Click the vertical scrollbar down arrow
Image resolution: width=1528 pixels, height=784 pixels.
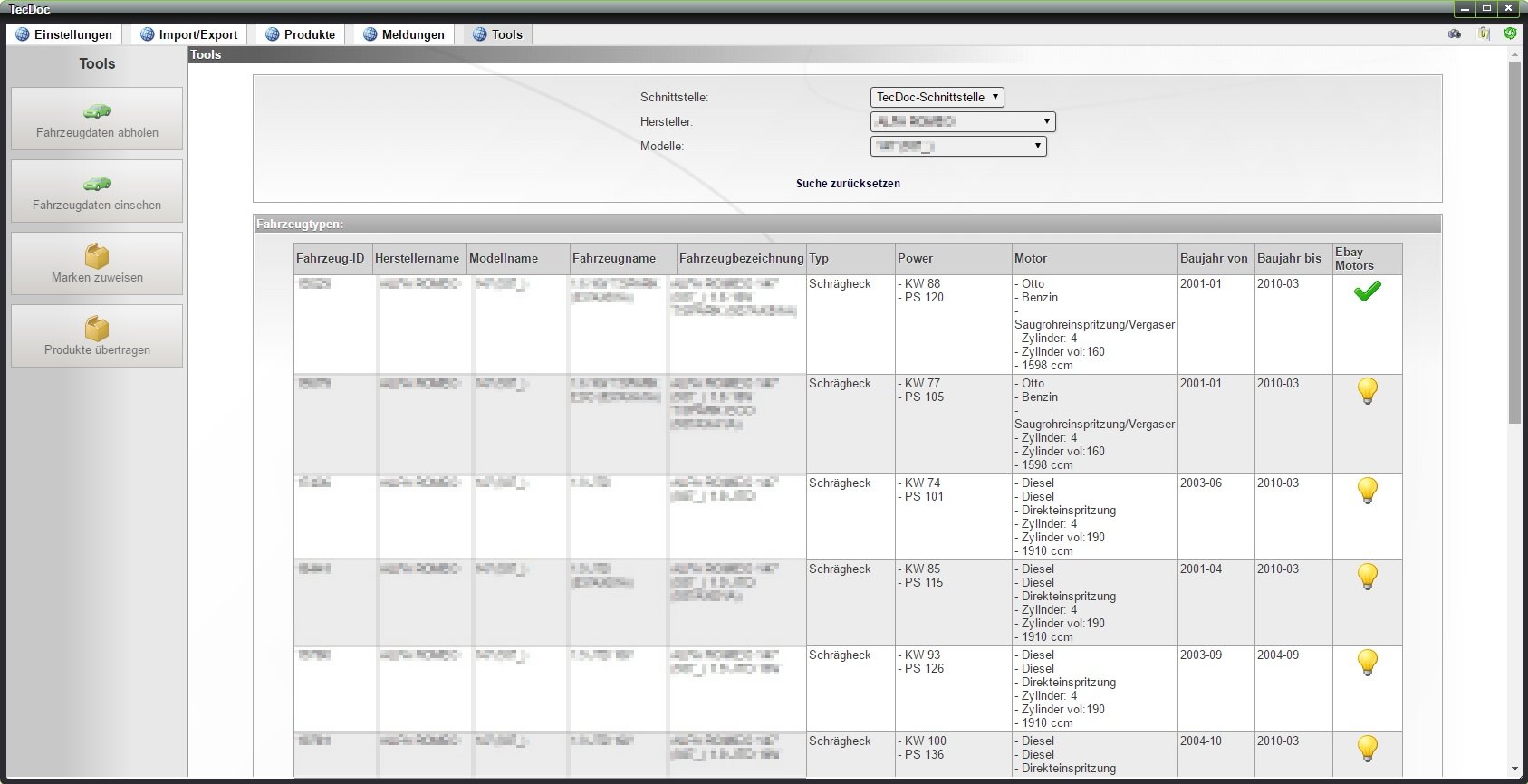pos(1514,770)
